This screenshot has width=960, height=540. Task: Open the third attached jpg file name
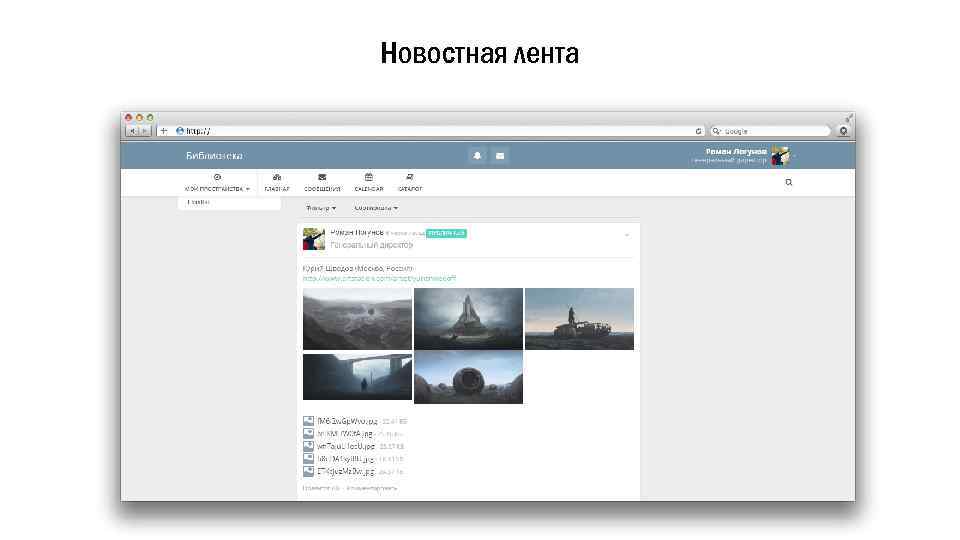click(346, 446)
